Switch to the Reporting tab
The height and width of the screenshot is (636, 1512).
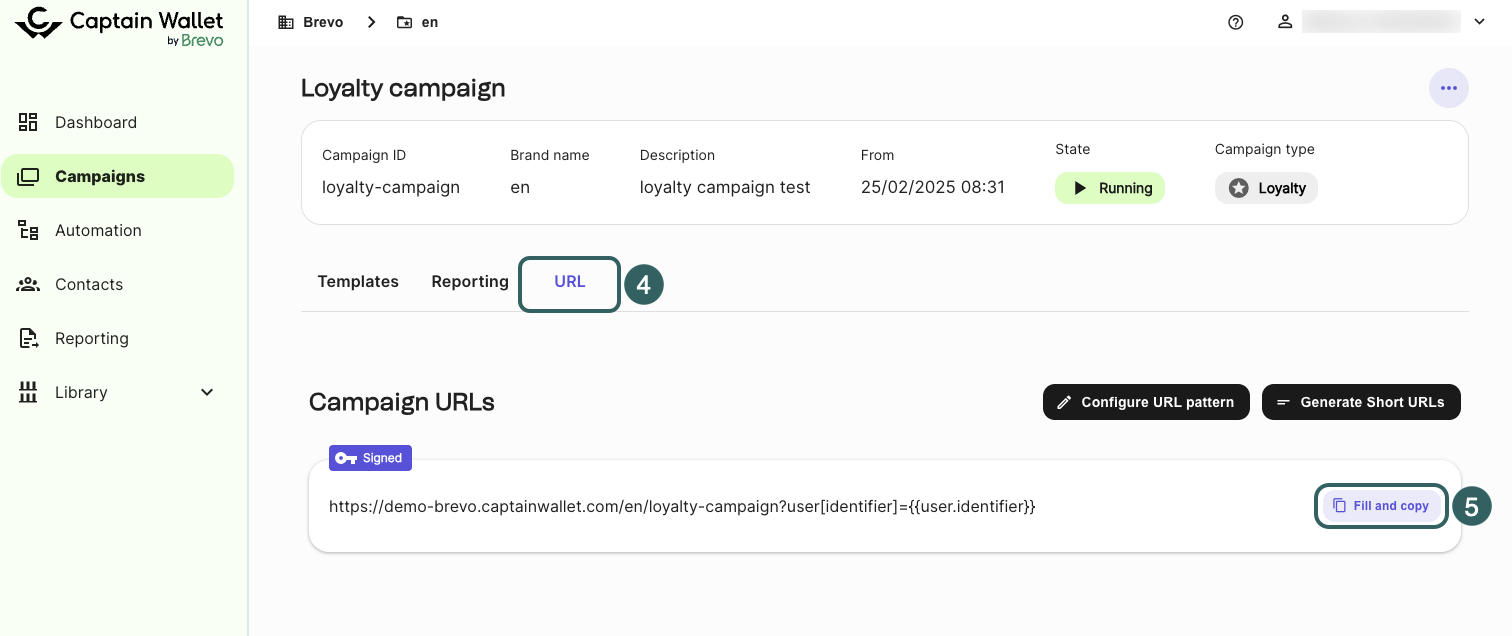470,282
